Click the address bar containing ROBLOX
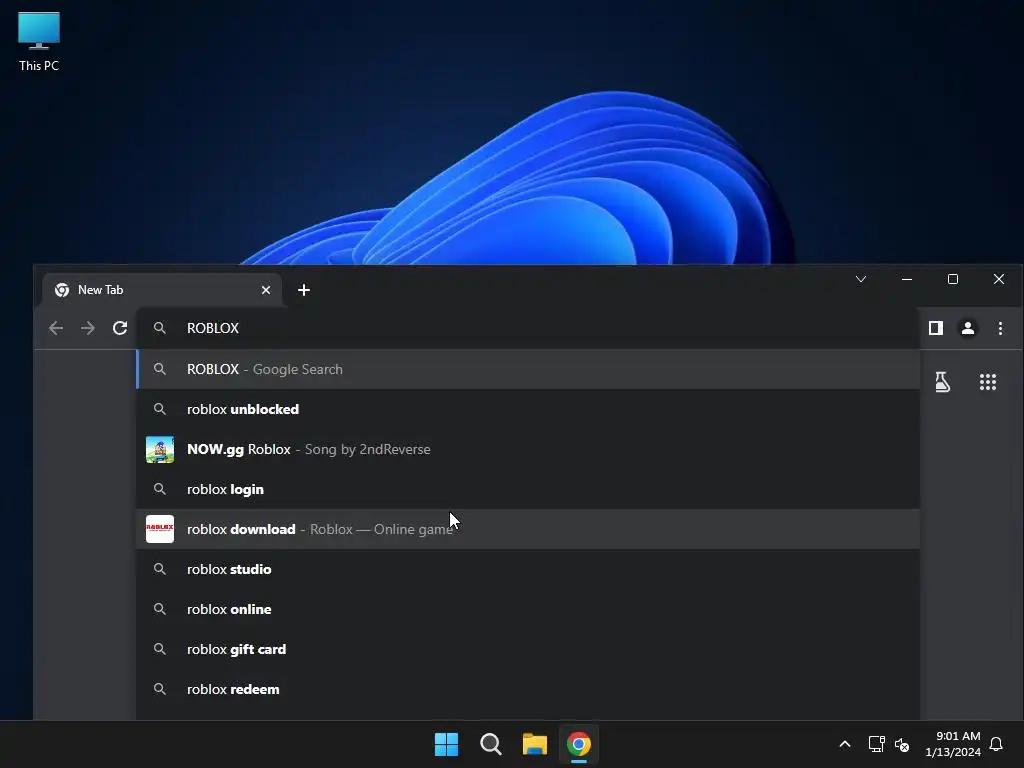This screenshot has height=768, width=1024. (x=528, y=328)
